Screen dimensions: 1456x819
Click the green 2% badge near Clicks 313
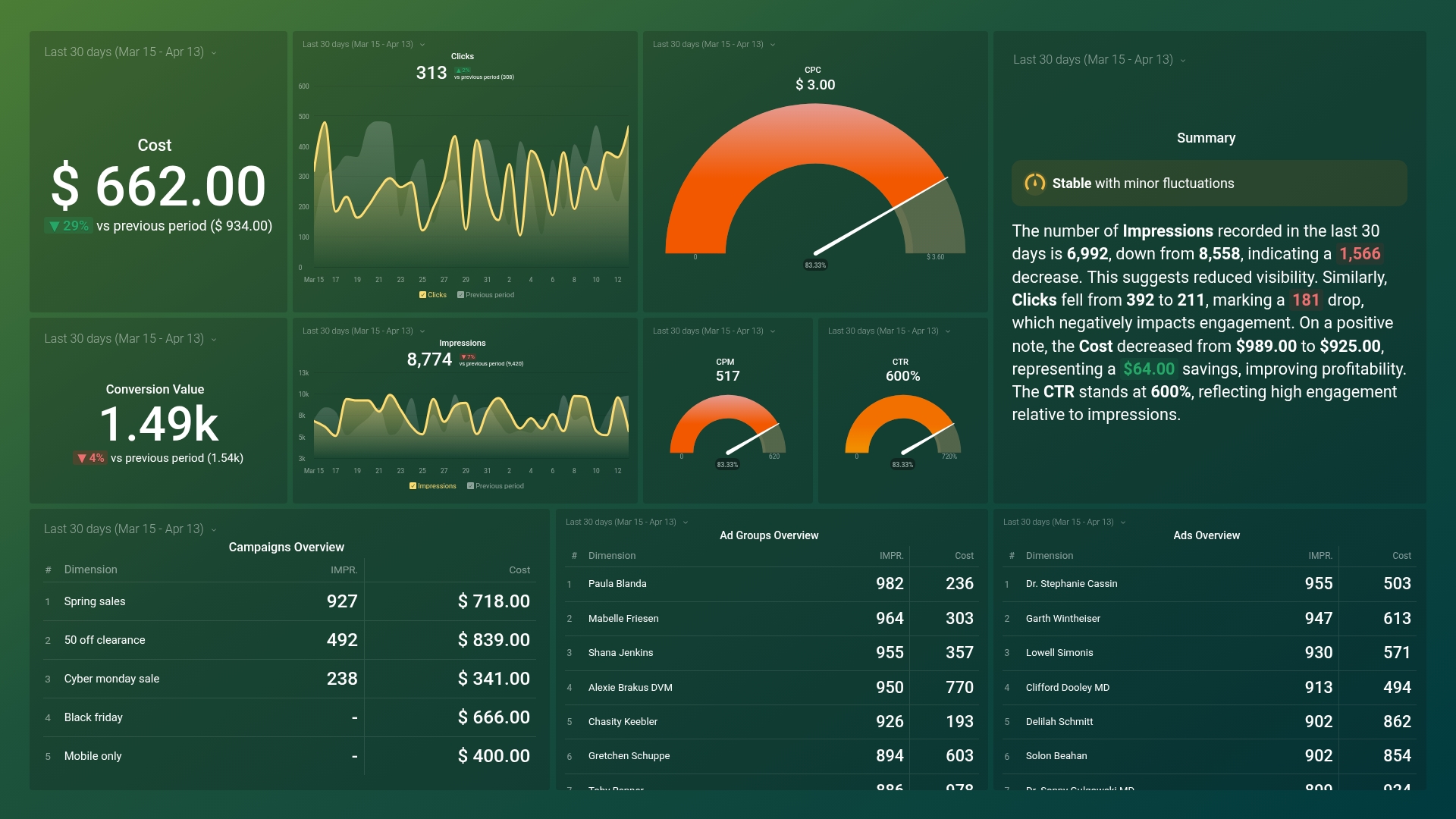click(463, 69)
